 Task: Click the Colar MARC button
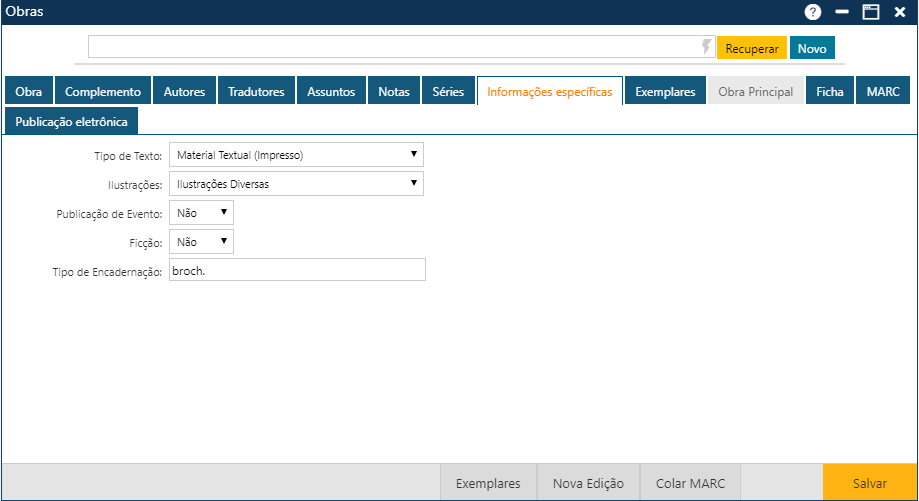coord(691,483)
